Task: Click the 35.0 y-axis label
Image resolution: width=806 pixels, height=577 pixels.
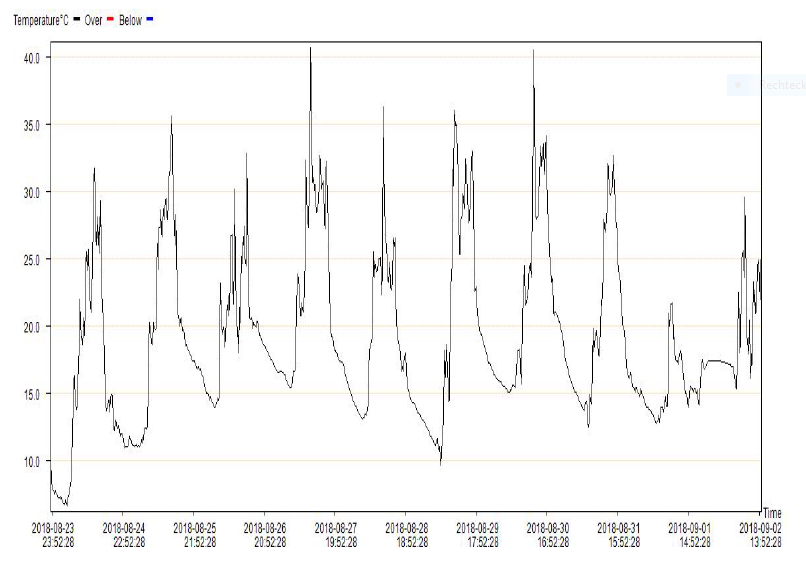Action: pyautogui.click(x=31, y=125)
